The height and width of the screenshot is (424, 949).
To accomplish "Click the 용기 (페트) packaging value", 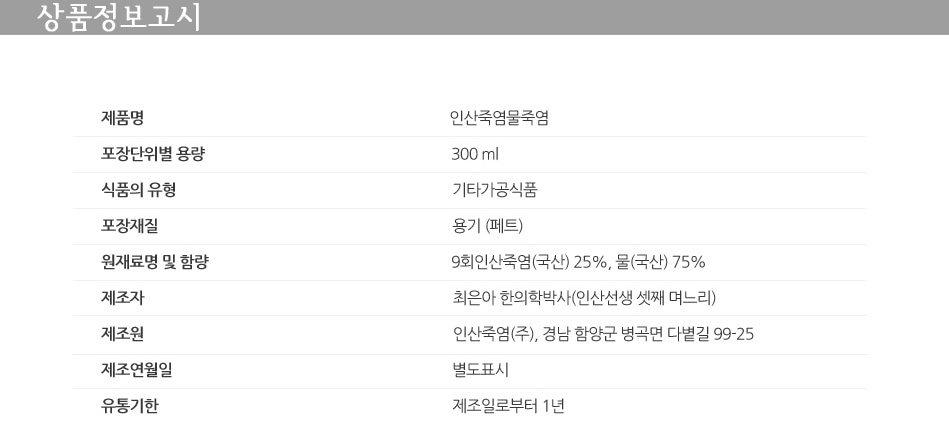I will [488, 226].
